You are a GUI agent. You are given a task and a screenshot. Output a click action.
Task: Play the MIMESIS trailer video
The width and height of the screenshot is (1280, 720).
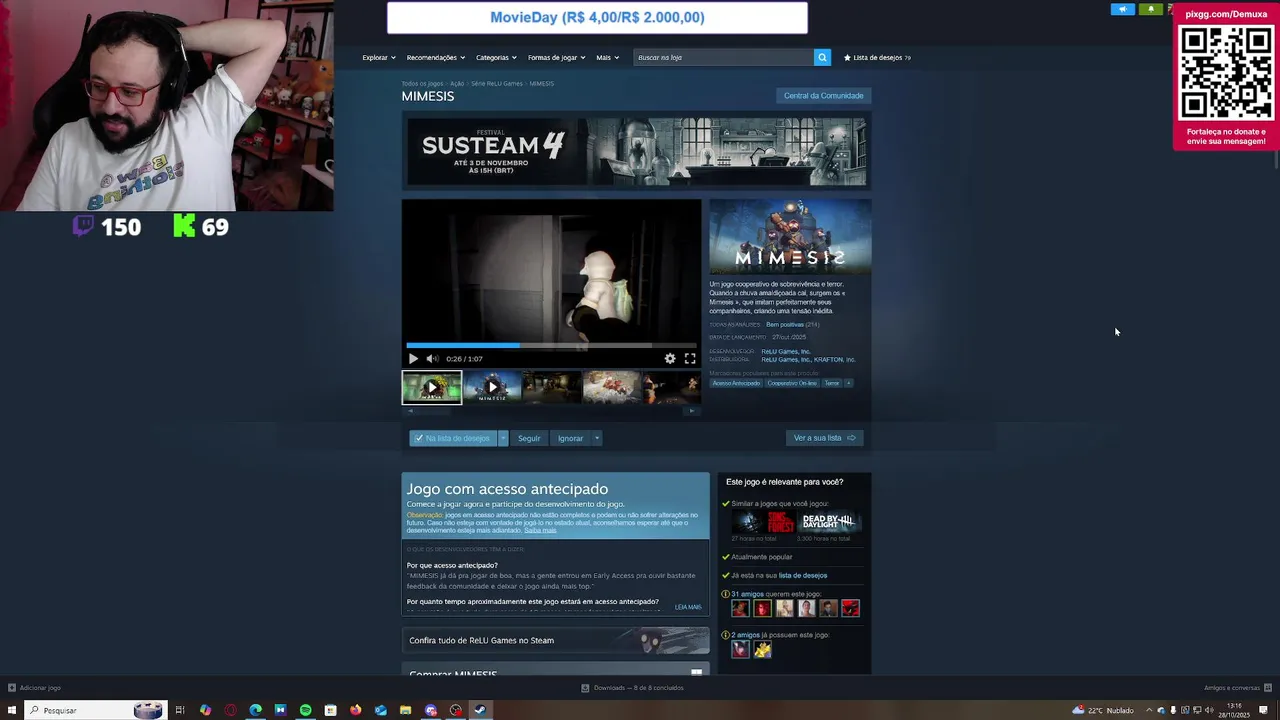(413, 358)
